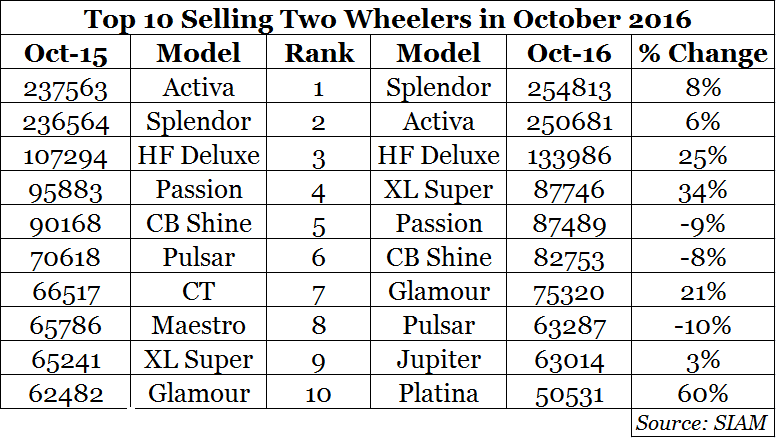Select the 'Jupiter' model cell
The width and height of the screenshot is (776, 438).
(x=438, y=359)
